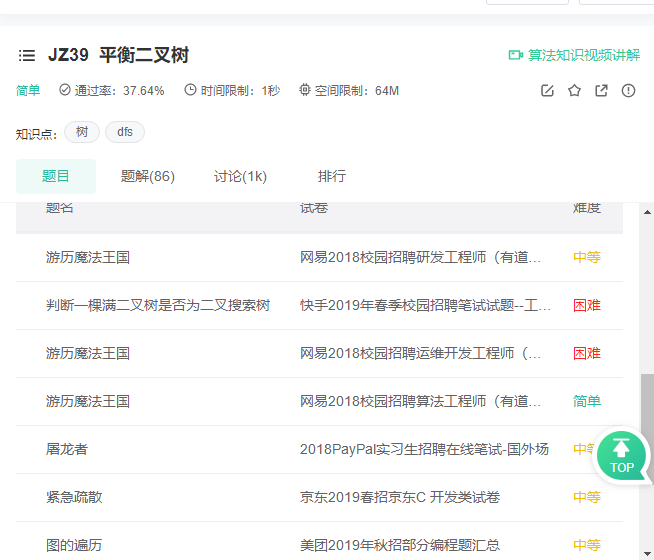Viewport: 654px width, 560px height.
Task: Open 算法知识视频讲解 link
Action: click(584, 55)
